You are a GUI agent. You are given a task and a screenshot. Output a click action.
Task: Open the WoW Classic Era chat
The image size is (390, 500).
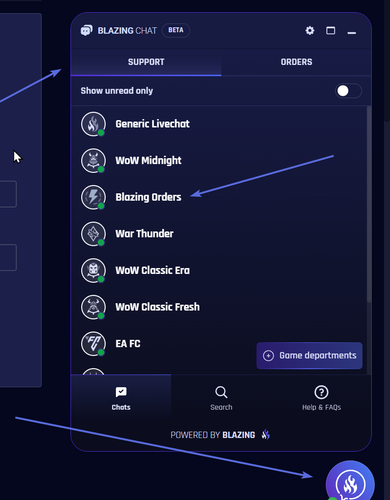(219, 271)
